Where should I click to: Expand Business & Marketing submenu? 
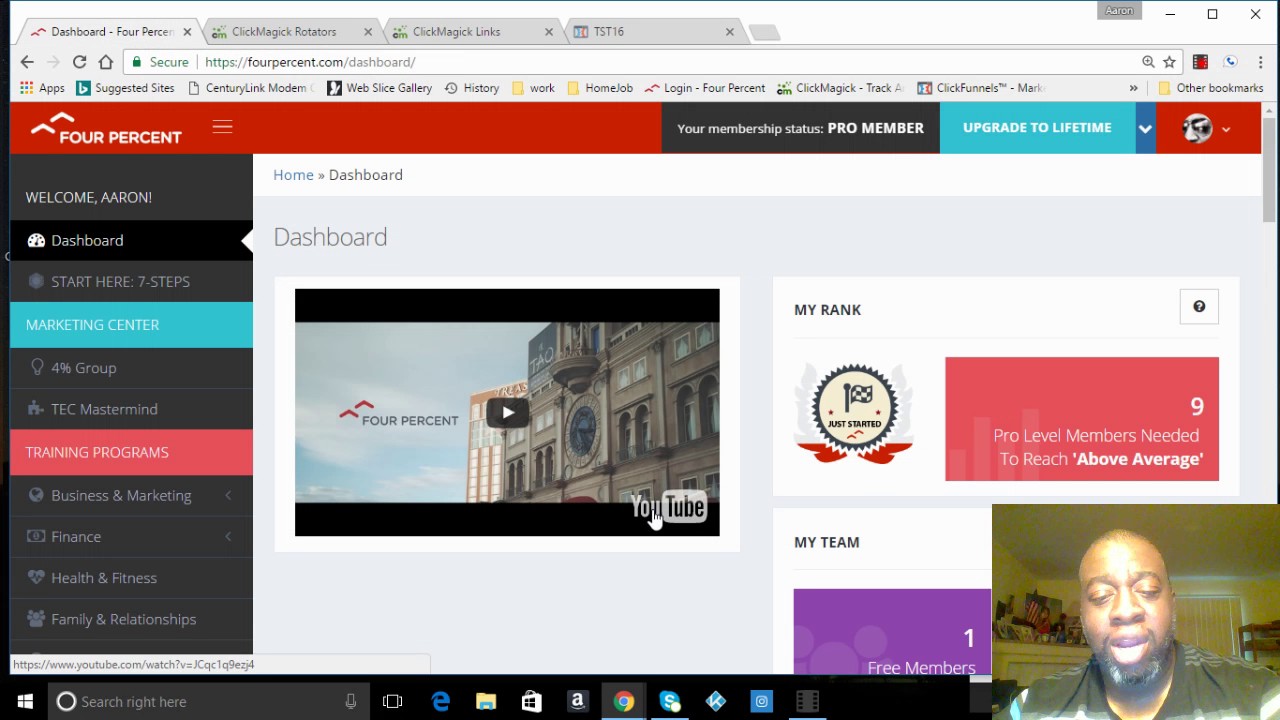pyautogui.click(x=131, y=495)
